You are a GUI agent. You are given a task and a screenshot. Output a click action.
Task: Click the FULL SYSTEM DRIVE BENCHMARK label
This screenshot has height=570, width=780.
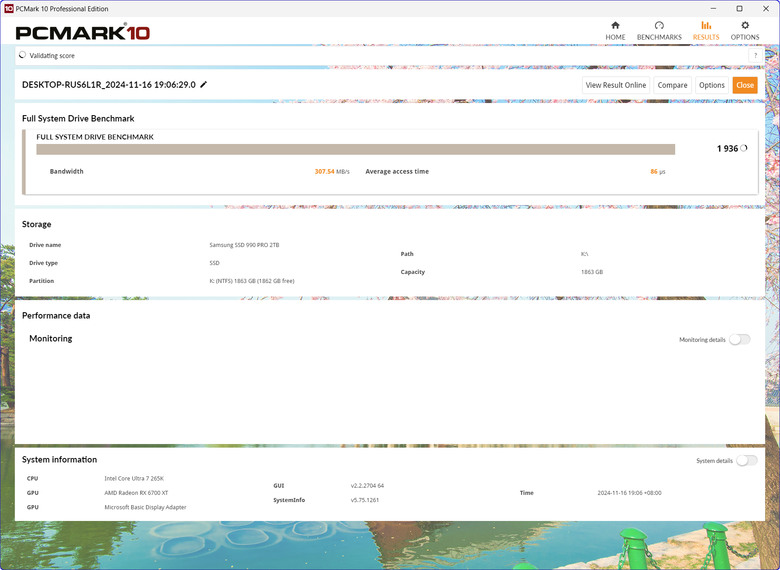click(x=95, y=137)
